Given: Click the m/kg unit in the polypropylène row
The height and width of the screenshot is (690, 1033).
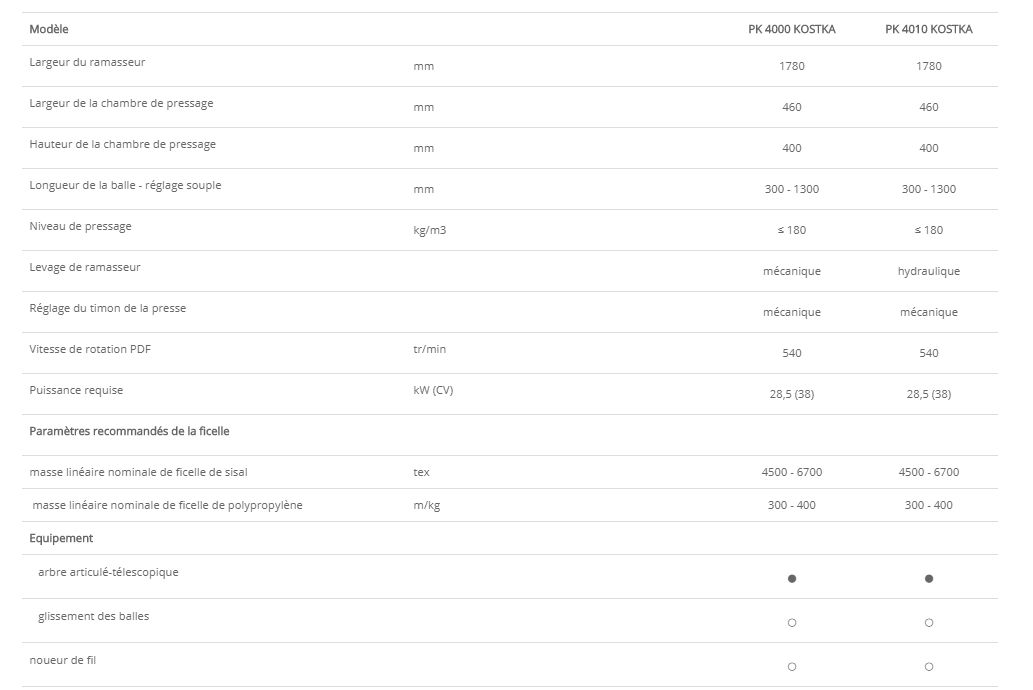Looking at the screenshot, I should point(426,505).
